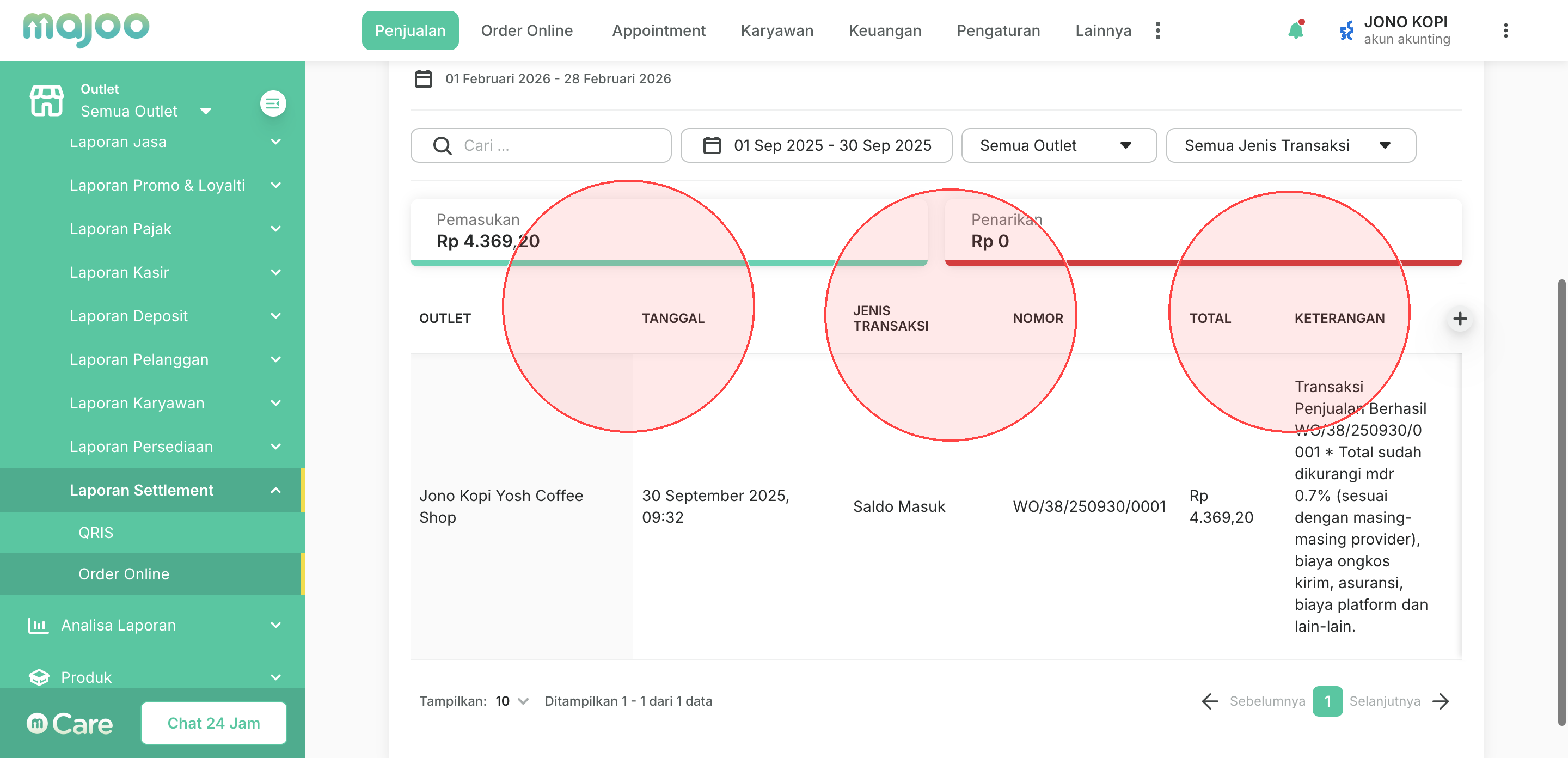Collapse the sidebar with round menu icon
Screen dimensions: 1568x758
pos(273,103)
